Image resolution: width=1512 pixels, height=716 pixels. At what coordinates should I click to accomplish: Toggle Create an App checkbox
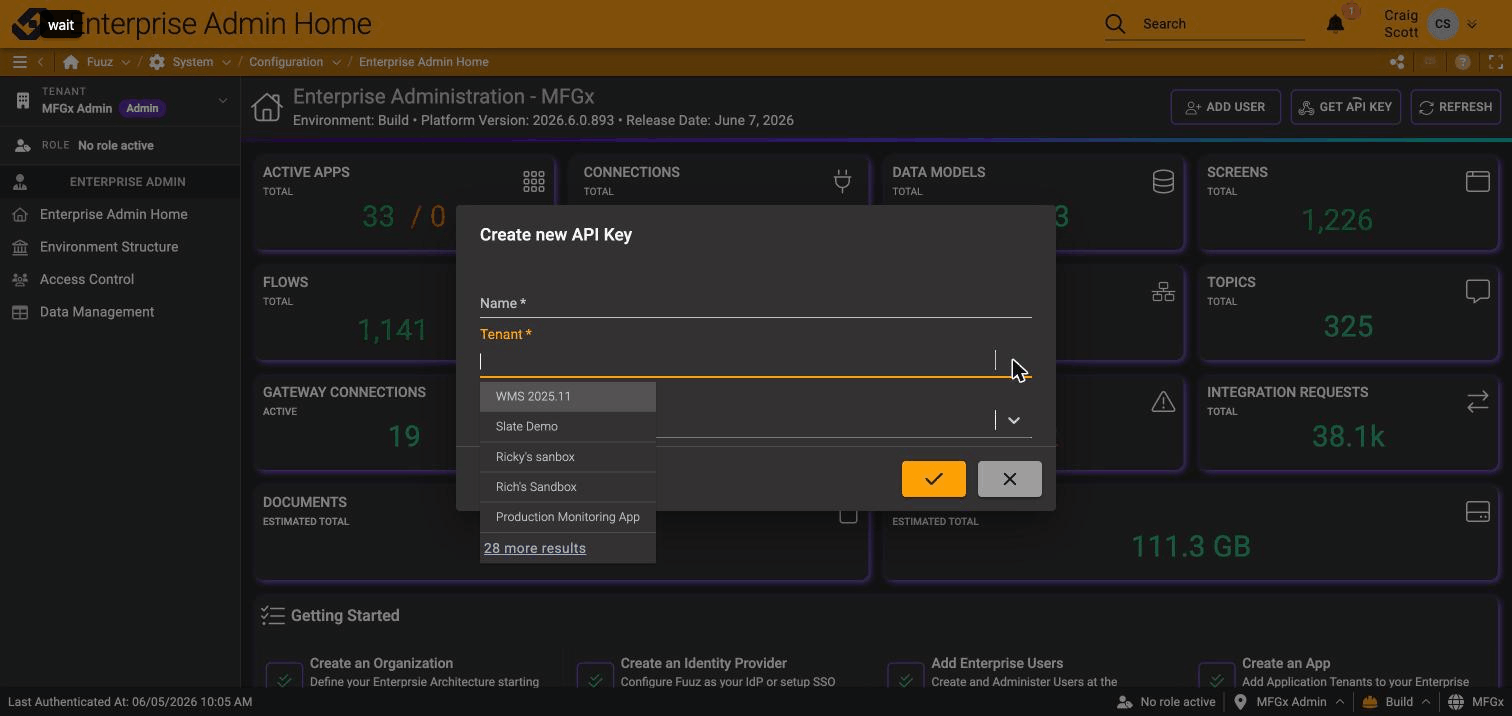tap(1216, 679)
